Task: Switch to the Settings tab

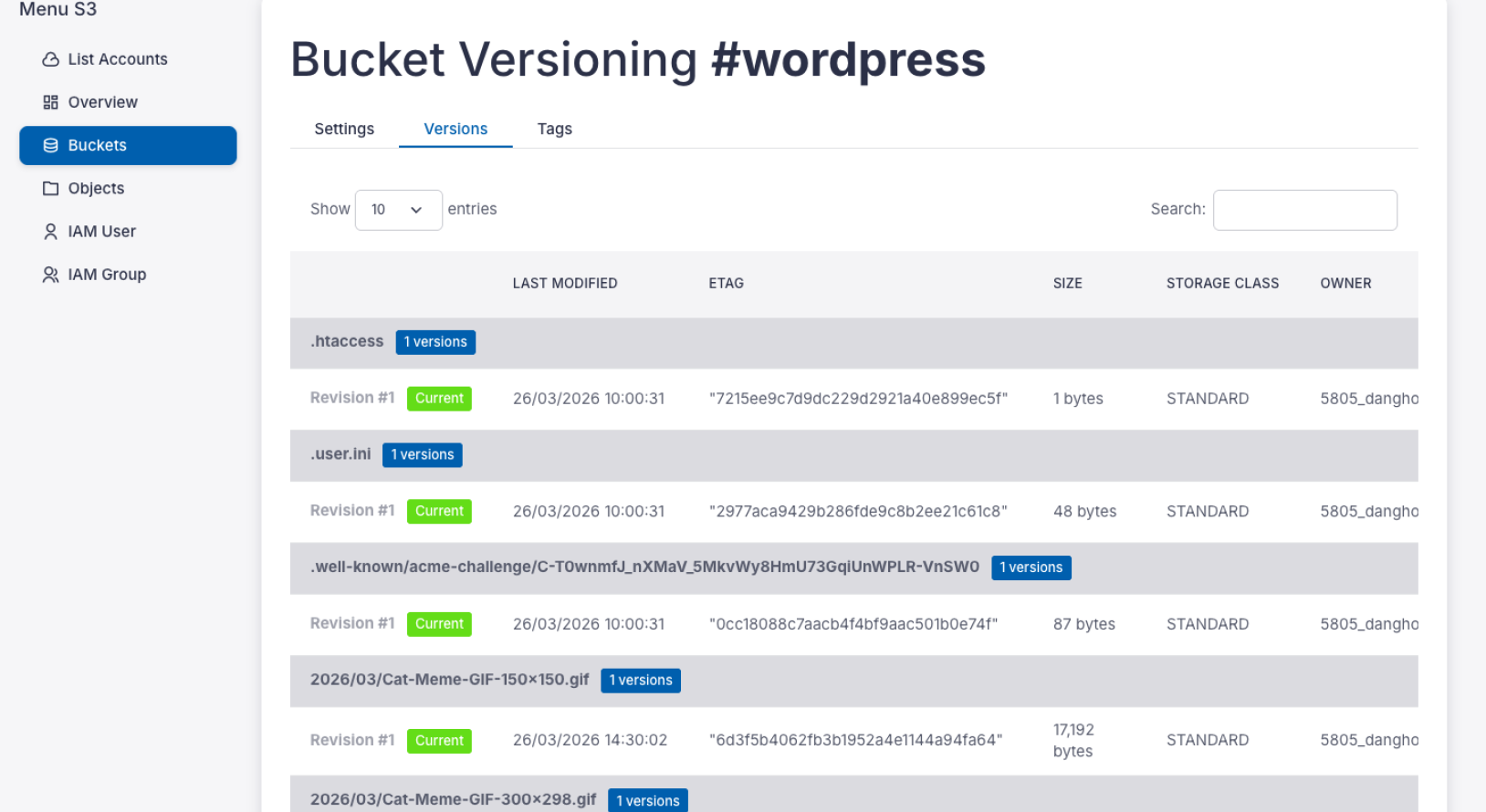Action: point(344,129)
